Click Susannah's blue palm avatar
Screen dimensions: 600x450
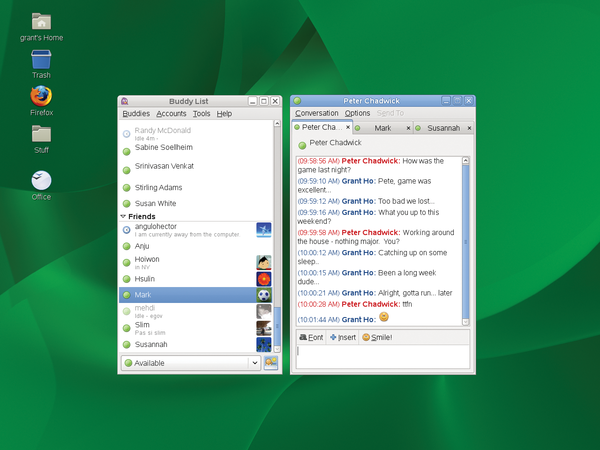(264, 344)
